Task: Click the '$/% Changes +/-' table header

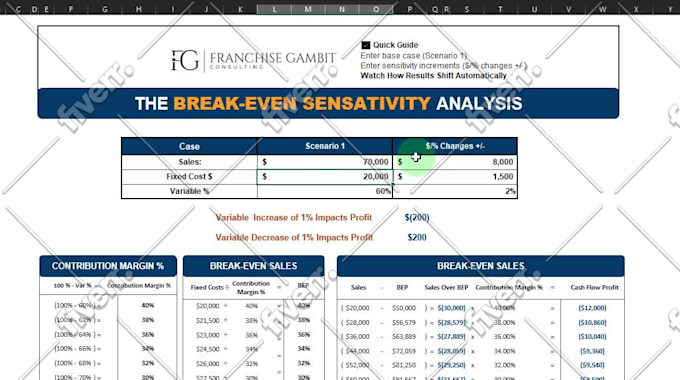Action: (x=455, y=146)
